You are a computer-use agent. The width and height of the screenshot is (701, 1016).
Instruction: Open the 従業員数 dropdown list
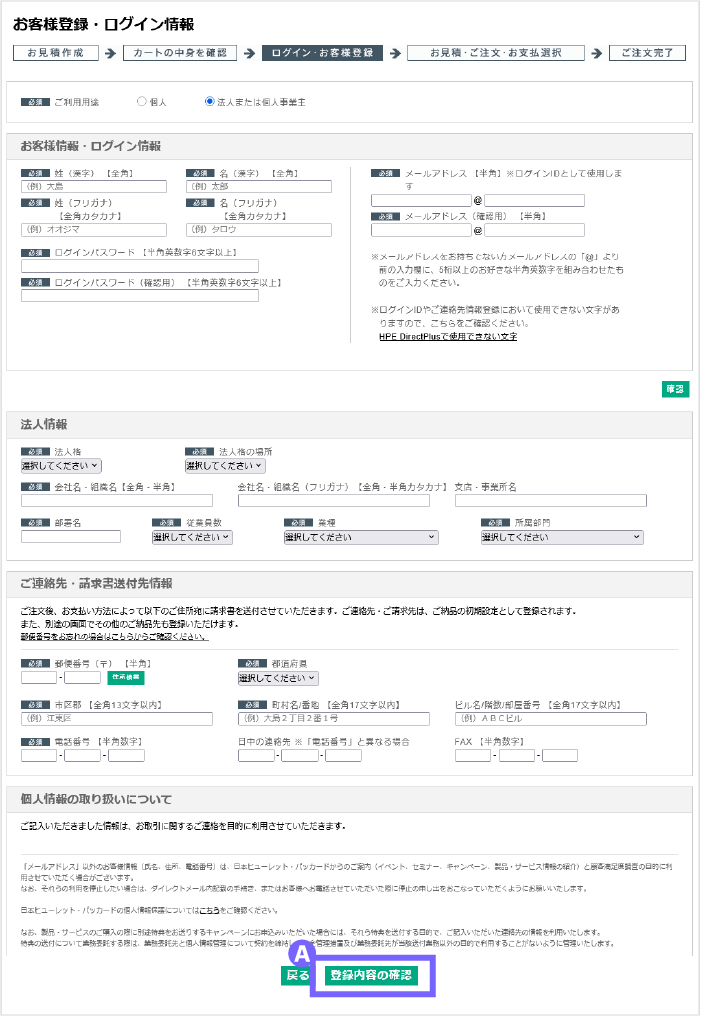[x=192, y=537]
